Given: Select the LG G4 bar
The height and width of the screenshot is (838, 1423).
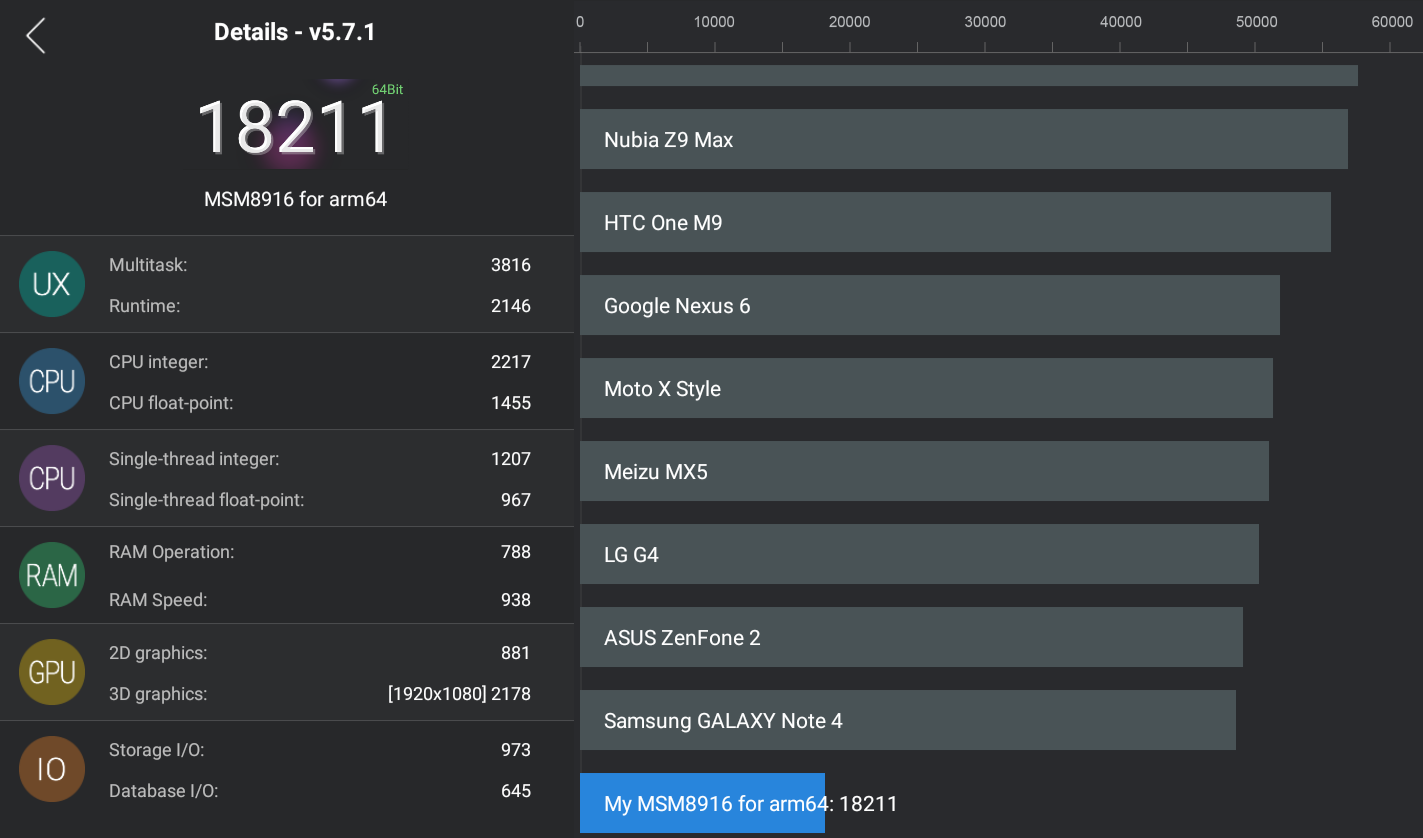Looking at the screenshot, I should pyautogui.click(x=919, y=554).
